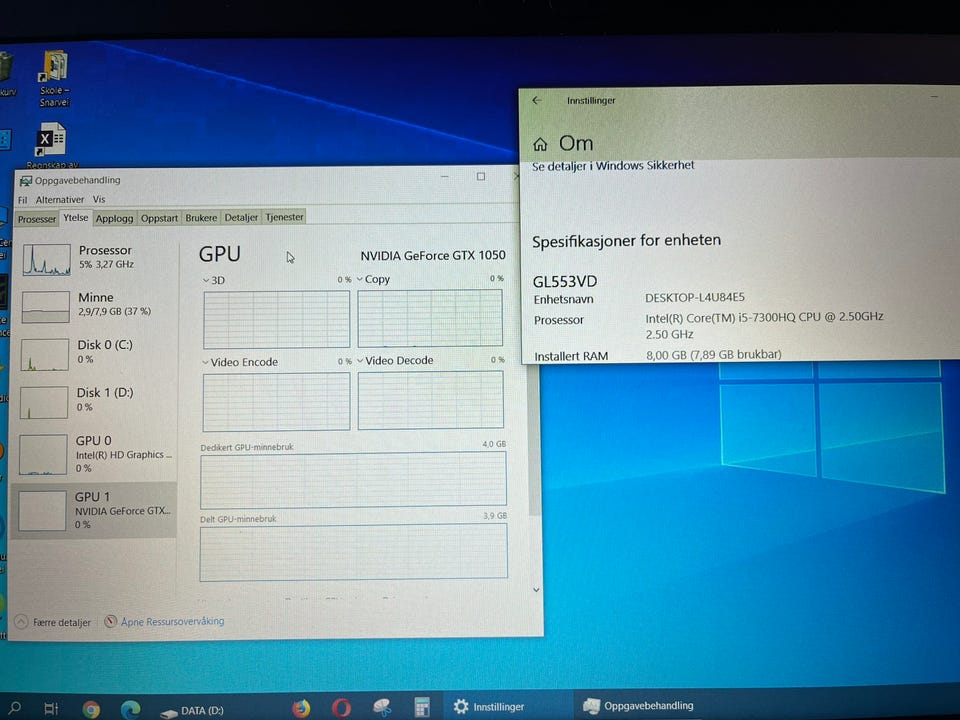Viewport: 960px width, 720px height.
Task: Minimize the Oppgavebehandling window
Action: [x=445, y=177]
